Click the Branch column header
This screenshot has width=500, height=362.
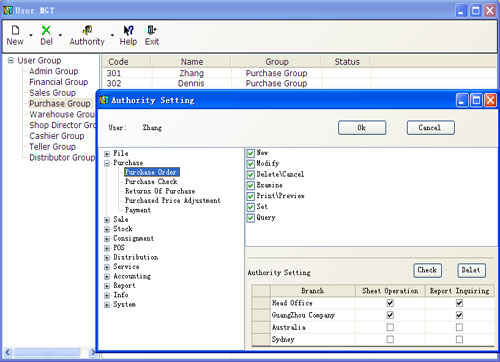[312, 291]
